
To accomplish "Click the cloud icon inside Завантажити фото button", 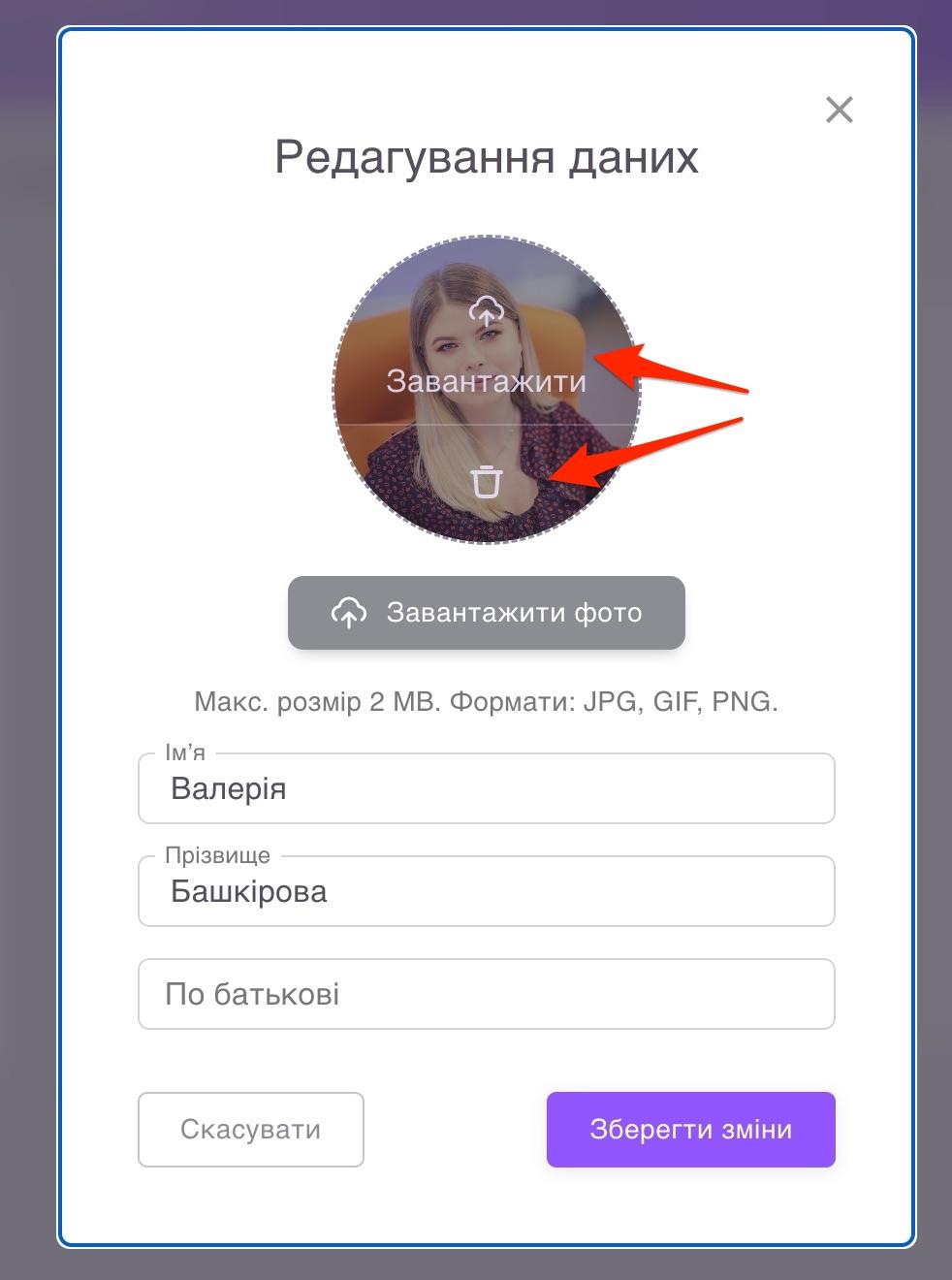I will tap(349, 613).
